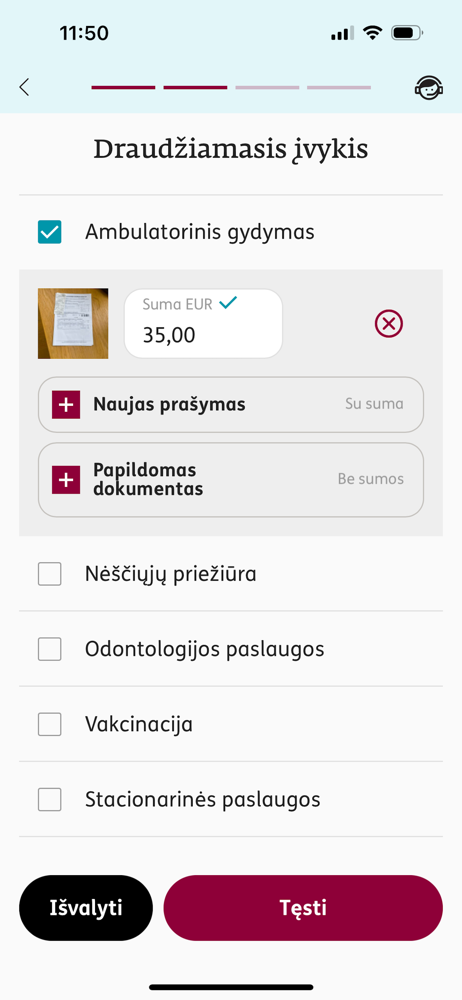Tap the battery status icon
This screenshot has width=462, height=1000.
pyautogui.click(x=407, y=33)
